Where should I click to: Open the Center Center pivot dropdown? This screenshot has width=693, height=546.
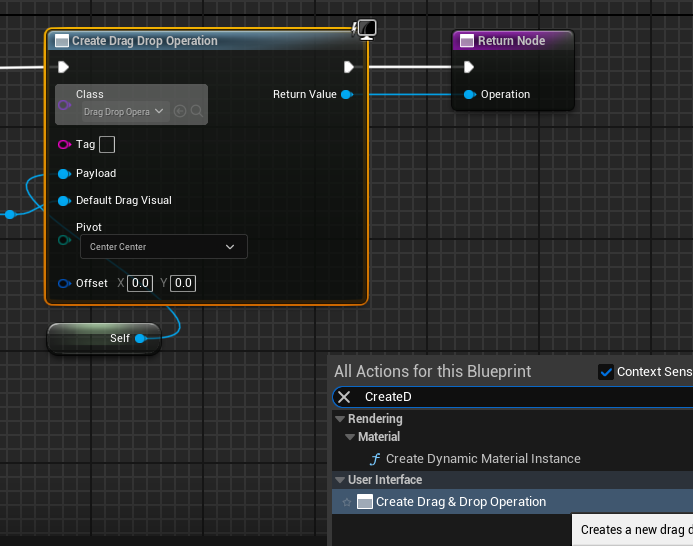pyautogui.click(x=164, y=247)
